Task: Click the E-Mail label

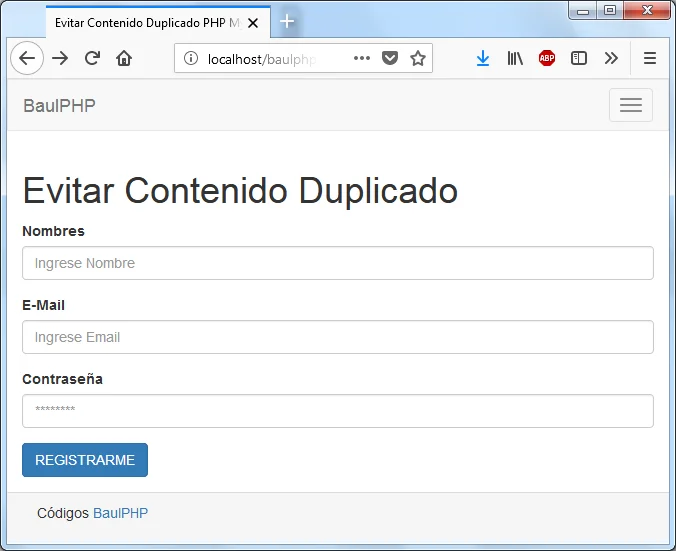Action: [x=44, y=305]
